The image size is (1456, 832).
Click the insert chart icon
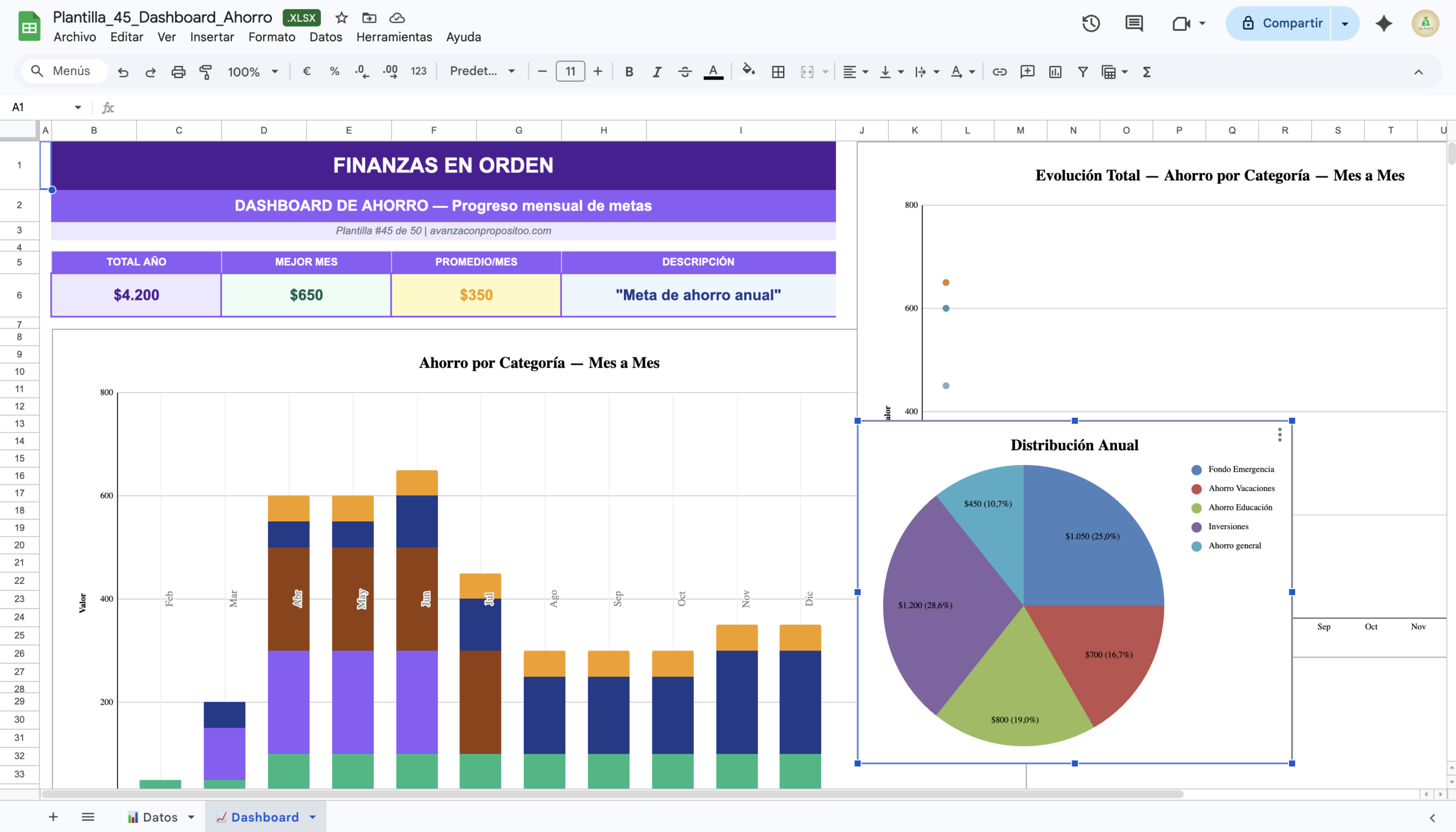point(1055,72)
